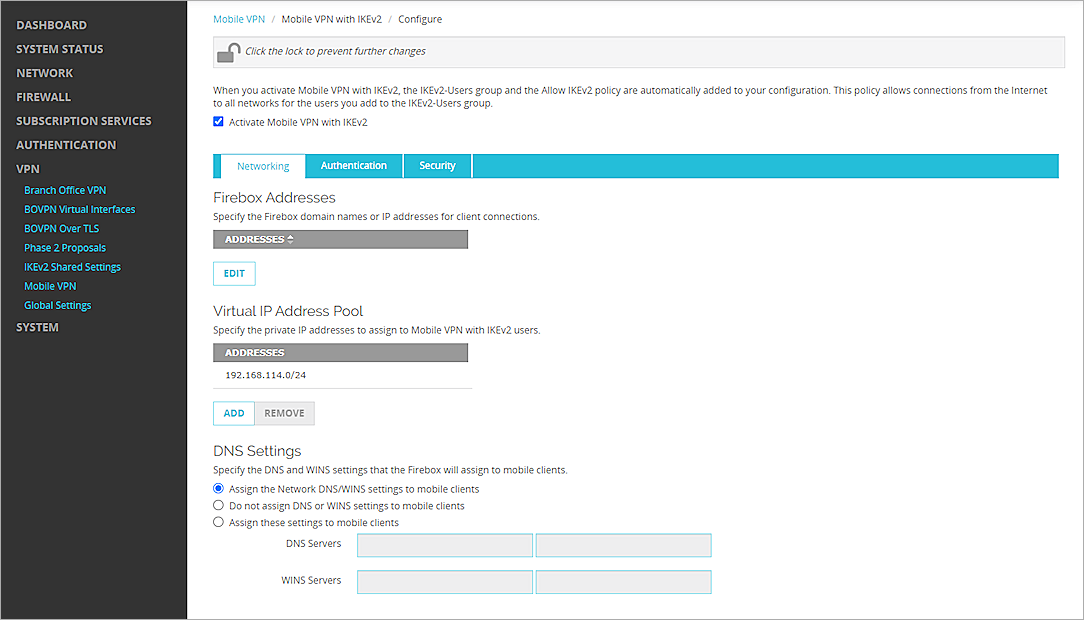Uncheck Activate Mobile VPN with IKEv2
Screen dimensions: 1084x620
218,121
